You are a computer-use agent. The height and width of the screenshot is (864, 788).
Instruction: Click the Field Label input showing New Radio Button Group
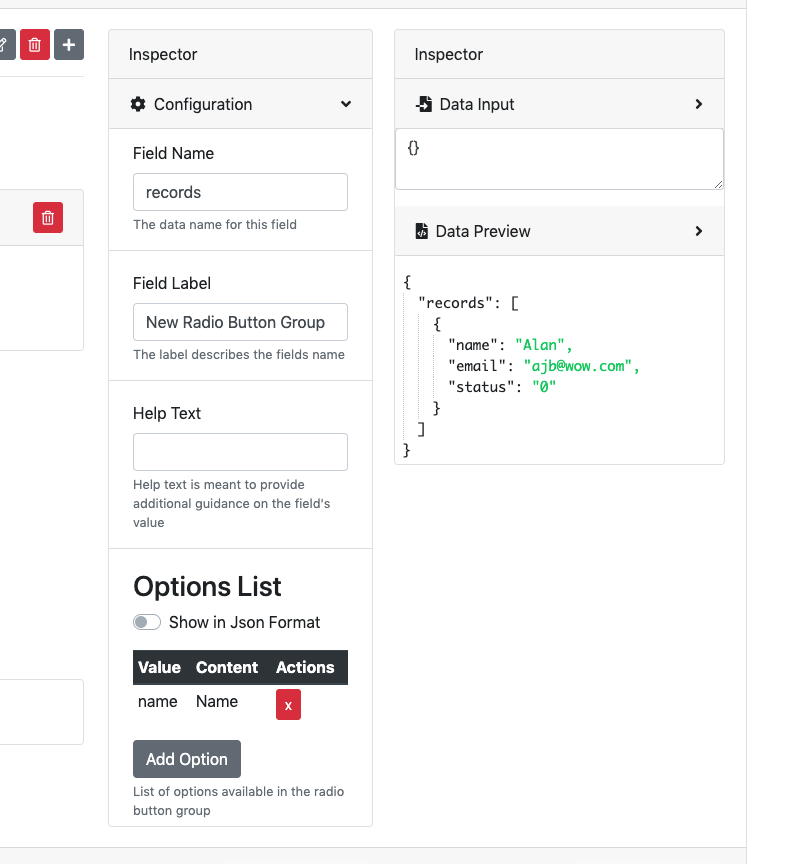240,322
